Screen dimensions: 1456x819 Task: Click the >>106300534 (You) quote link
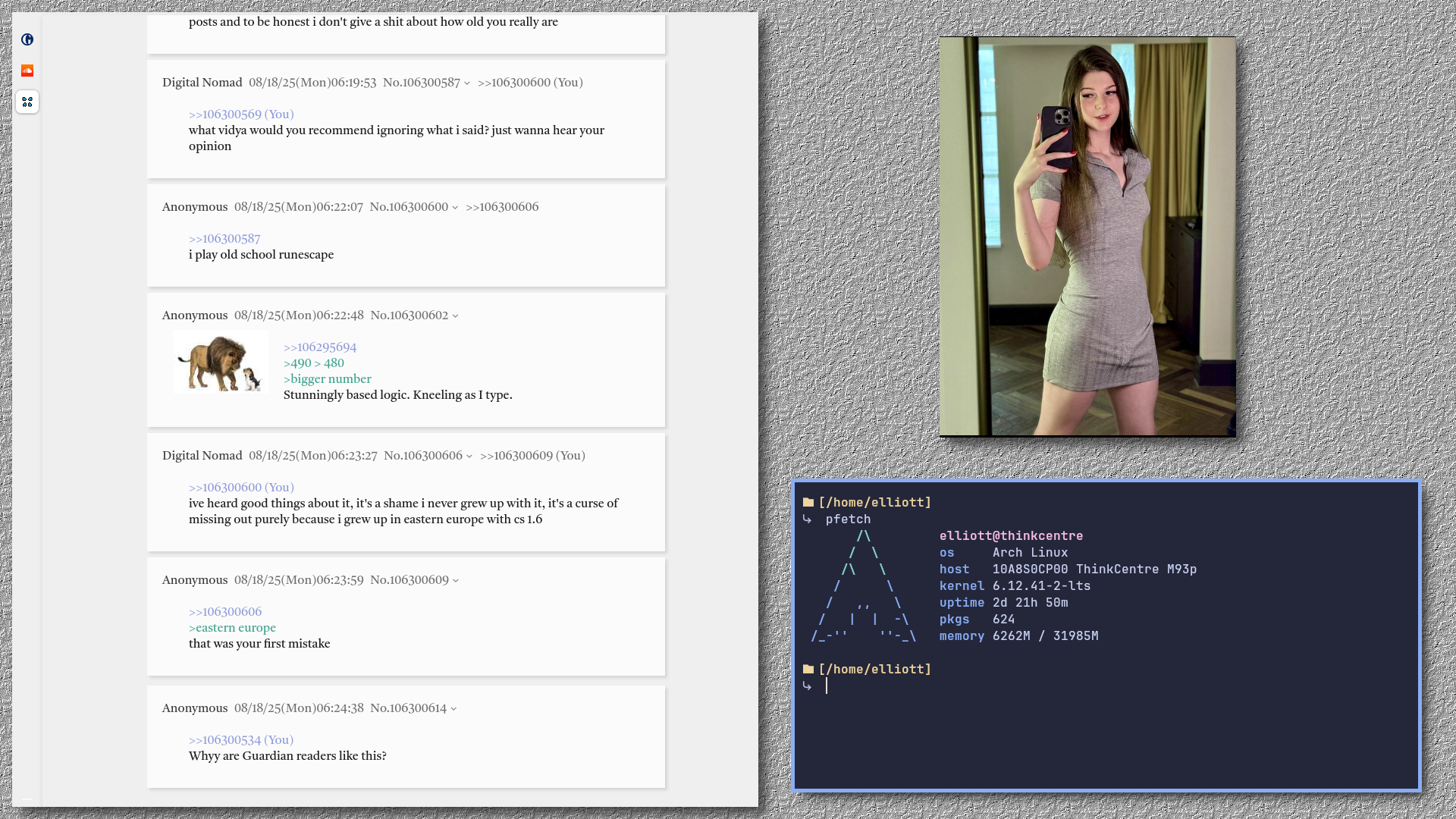point(240,740)
